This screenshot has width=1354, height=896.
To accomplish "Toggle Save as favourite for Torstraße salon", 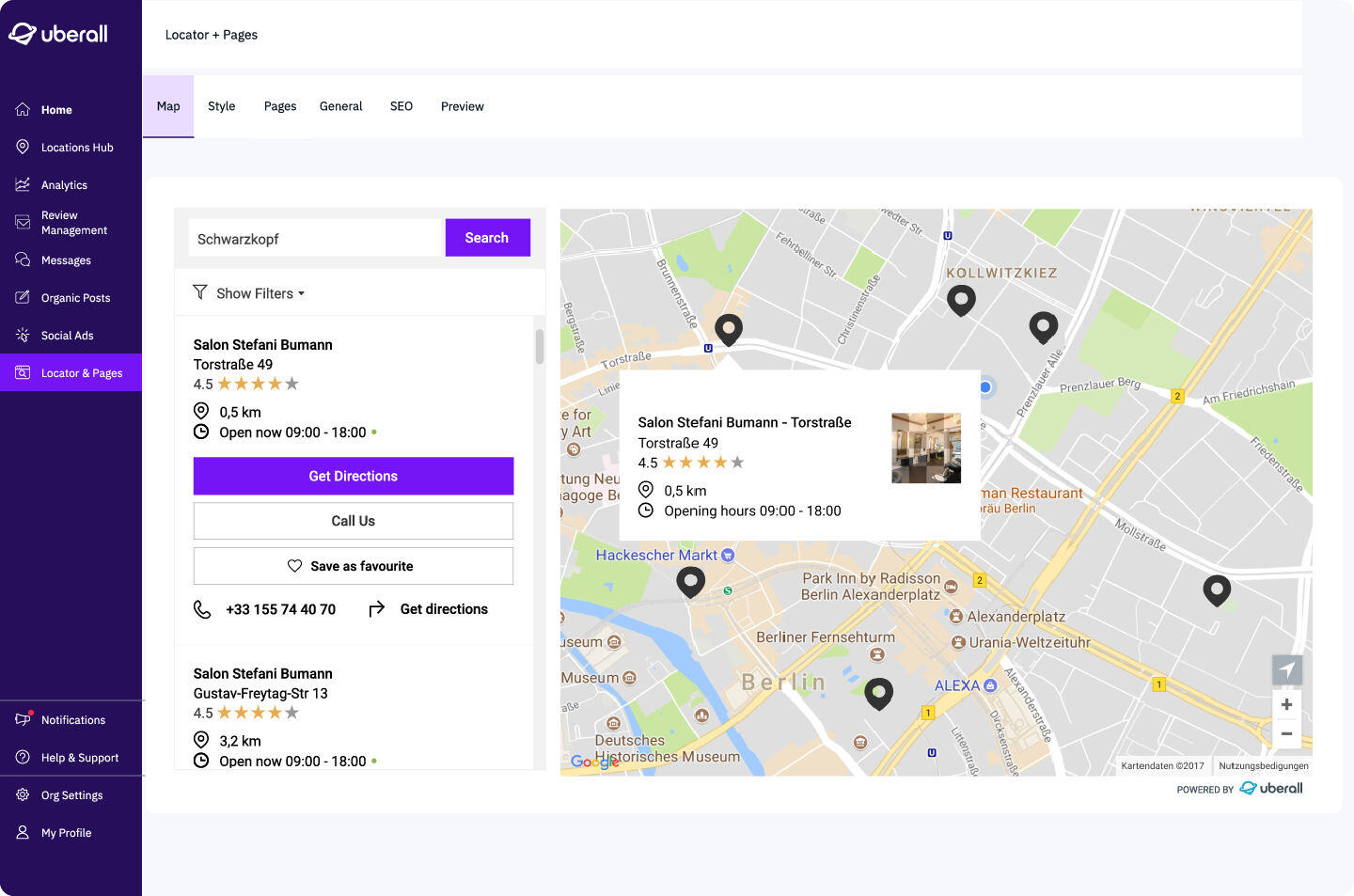I will (x=353, y=566).
